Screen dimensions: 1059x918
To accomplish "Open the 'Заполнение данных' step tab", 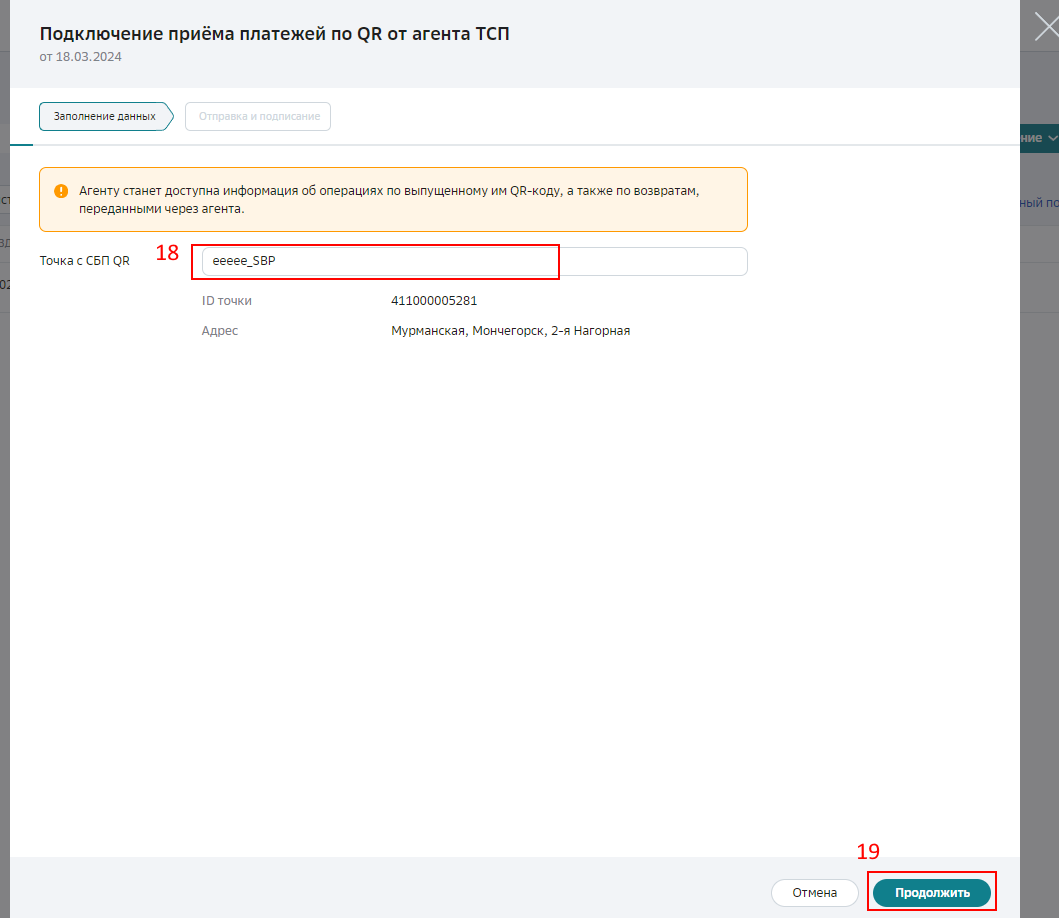I will (106, 116).
